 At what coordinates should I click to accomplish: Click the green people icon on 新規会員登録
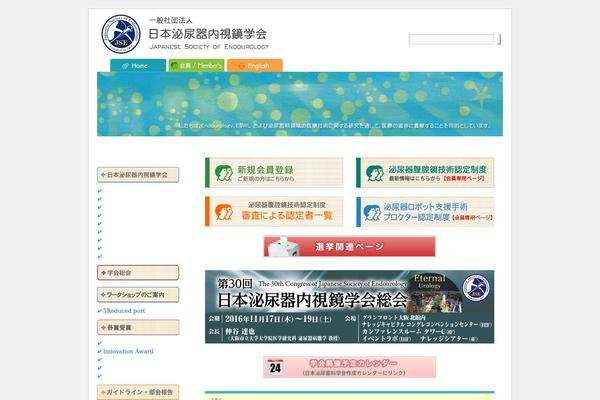point(223,173)
